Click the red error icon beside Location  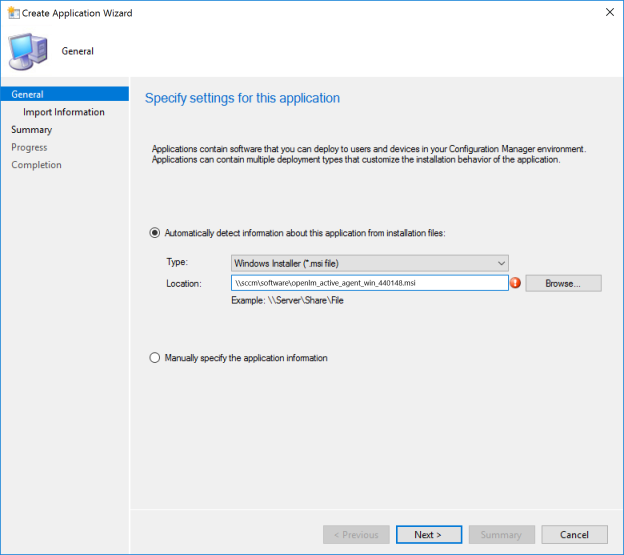[516, 283]
